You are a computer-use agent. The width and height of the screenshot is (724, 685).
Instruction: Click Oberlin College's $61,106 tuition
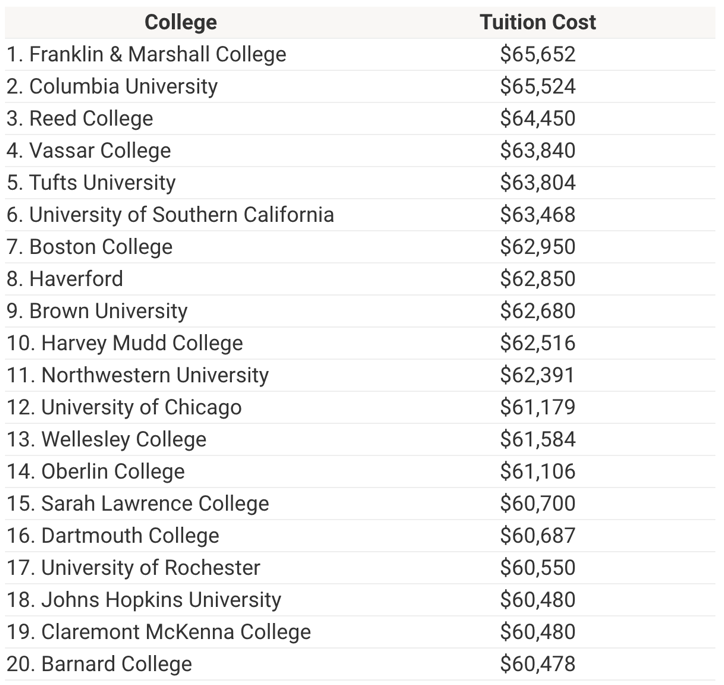(537, 471)
